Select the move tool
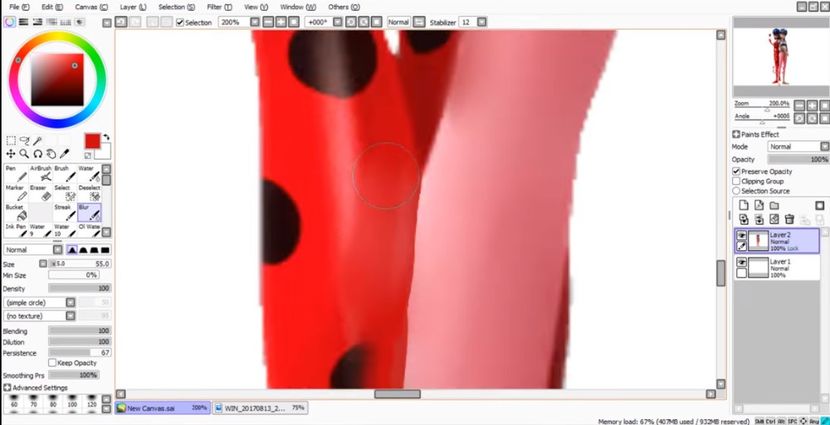The width and height of the screenshot is (830, 425). tap(11, 154)
